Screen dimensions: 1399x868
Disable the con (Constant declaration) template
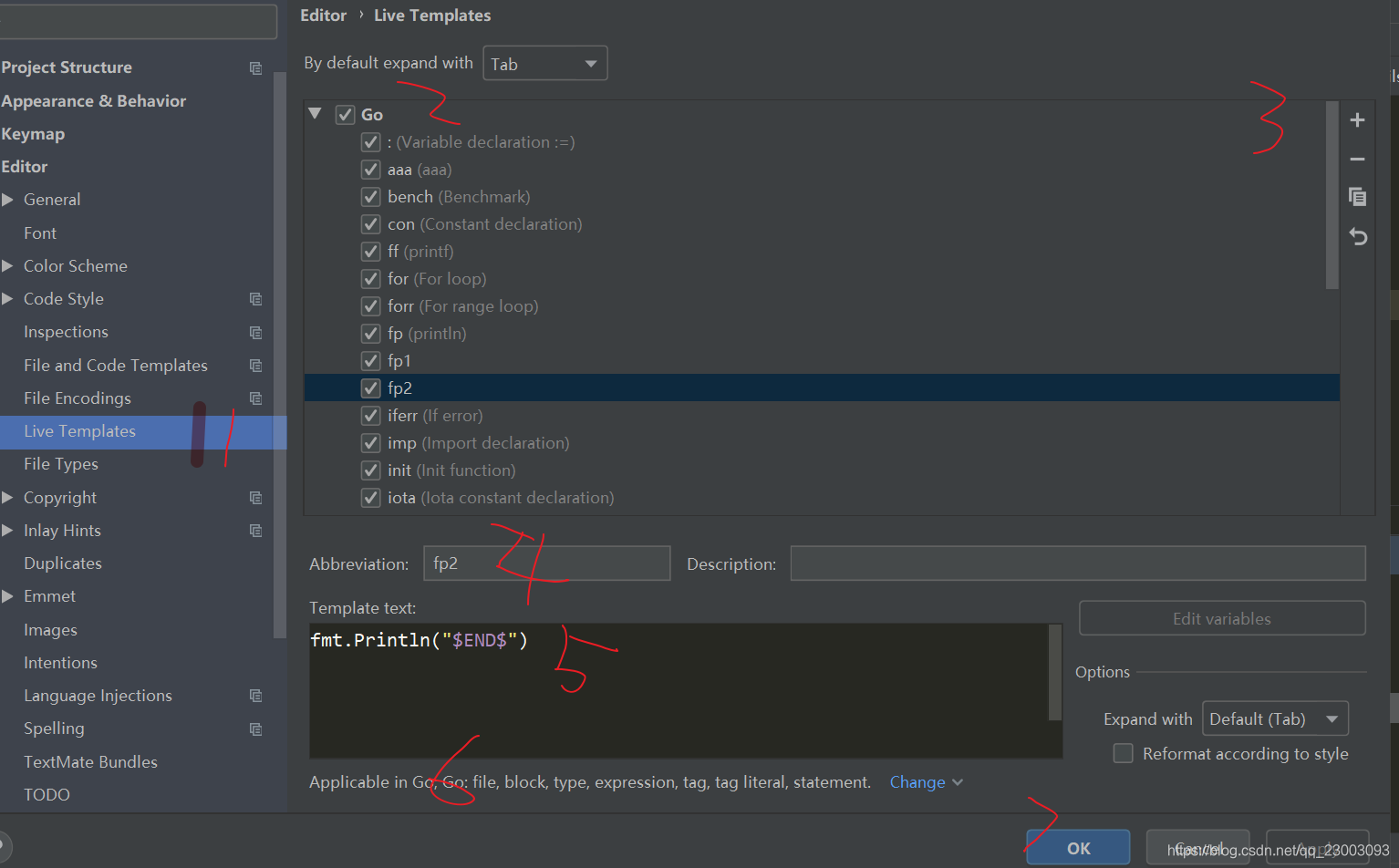[370, 224]
